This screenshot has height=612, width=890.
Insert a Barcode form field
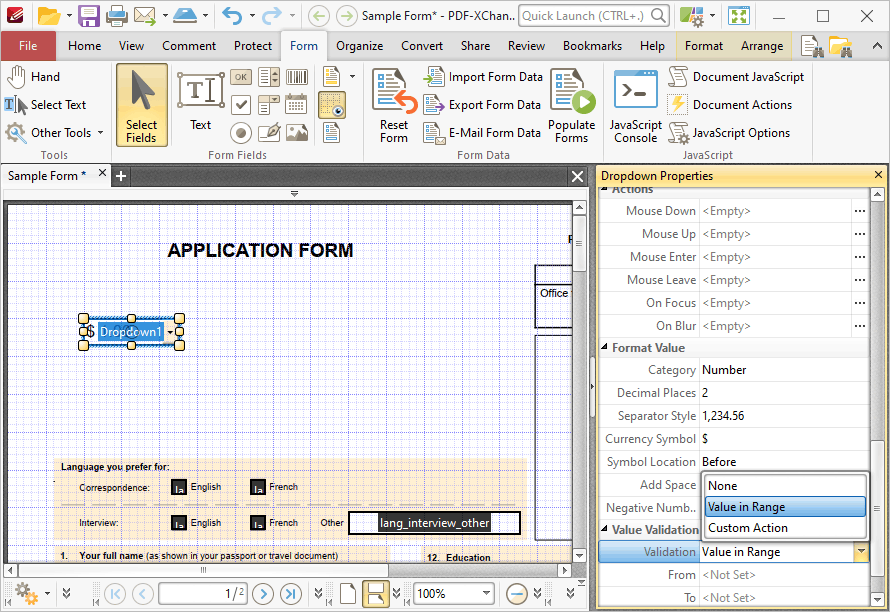[296, 77]
